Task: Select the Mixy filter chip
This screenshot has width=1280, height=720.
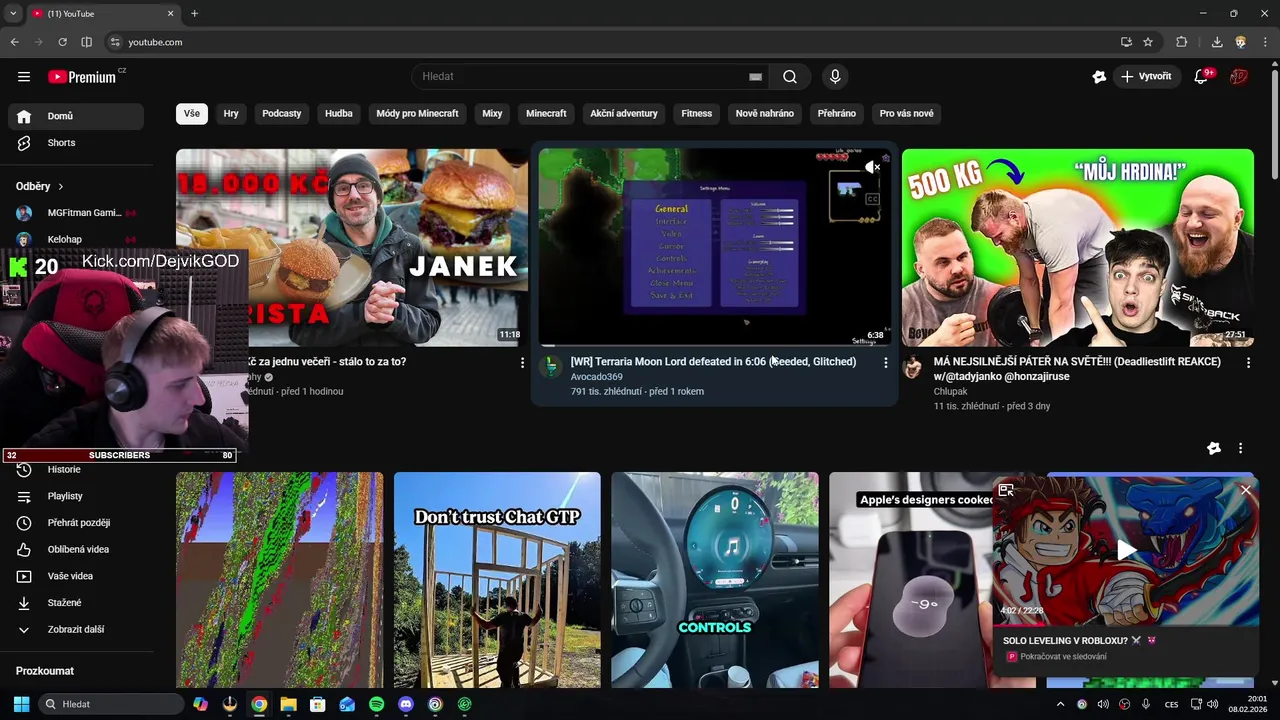Action: [492, 114]
